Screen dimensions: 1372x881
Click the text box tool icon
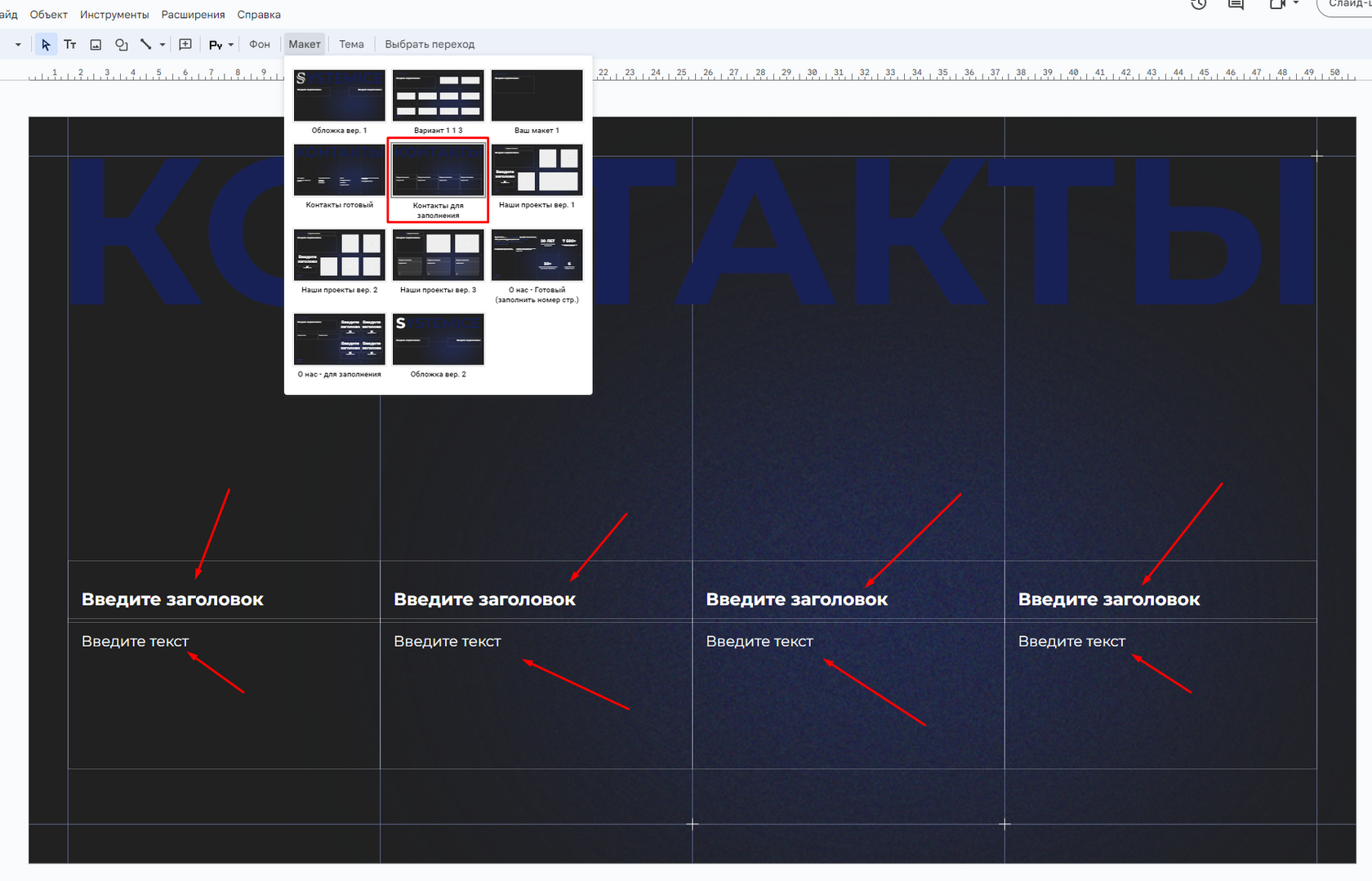(x=70, y=44)
